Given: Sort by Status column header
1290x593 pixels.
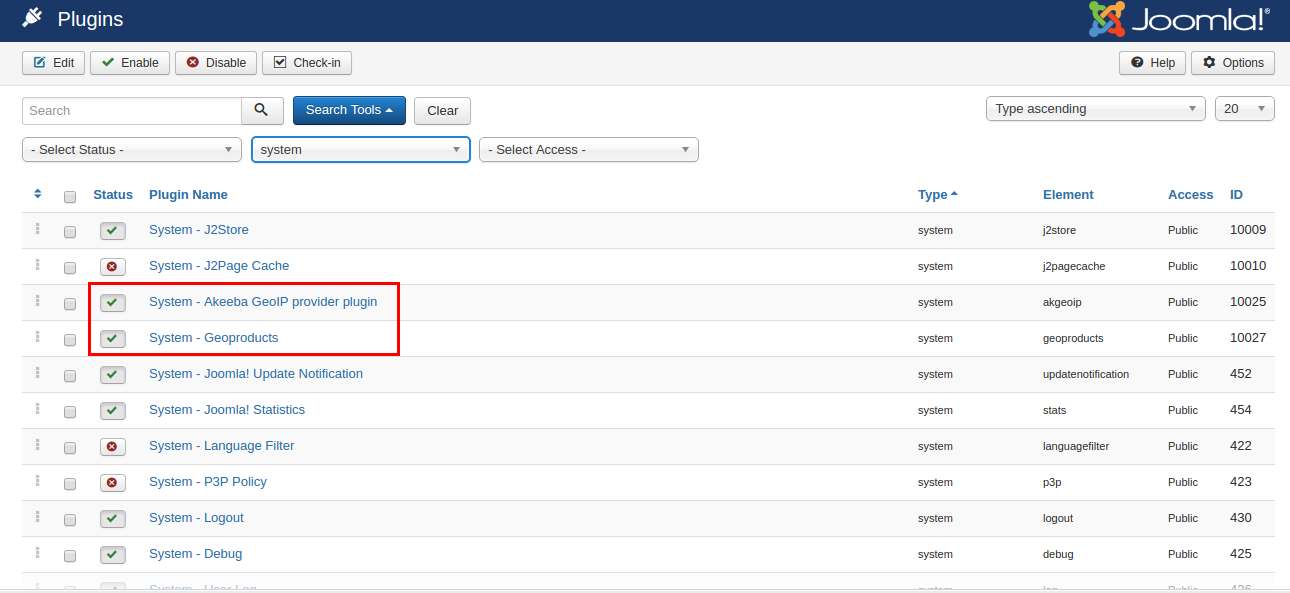Looking at the screenshot, I should 113,195.
